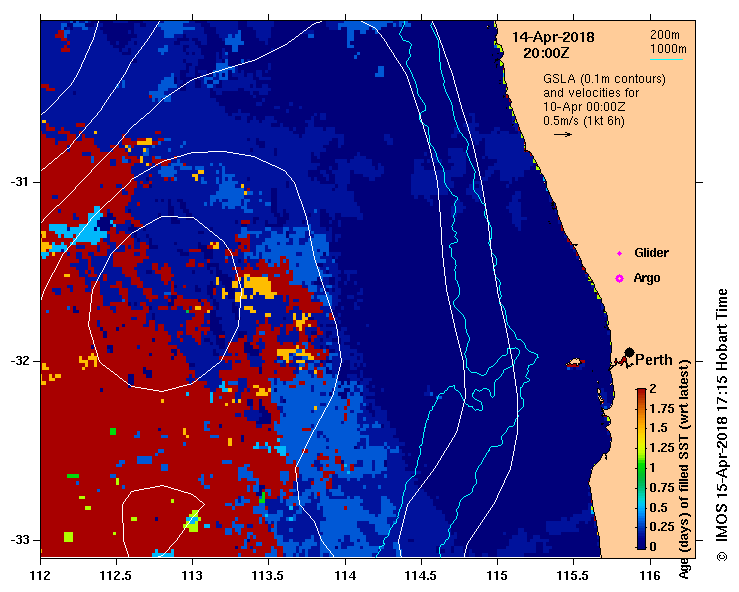
Task: Click the date label 14-Apr-2018
Action: tap(553, 37)
